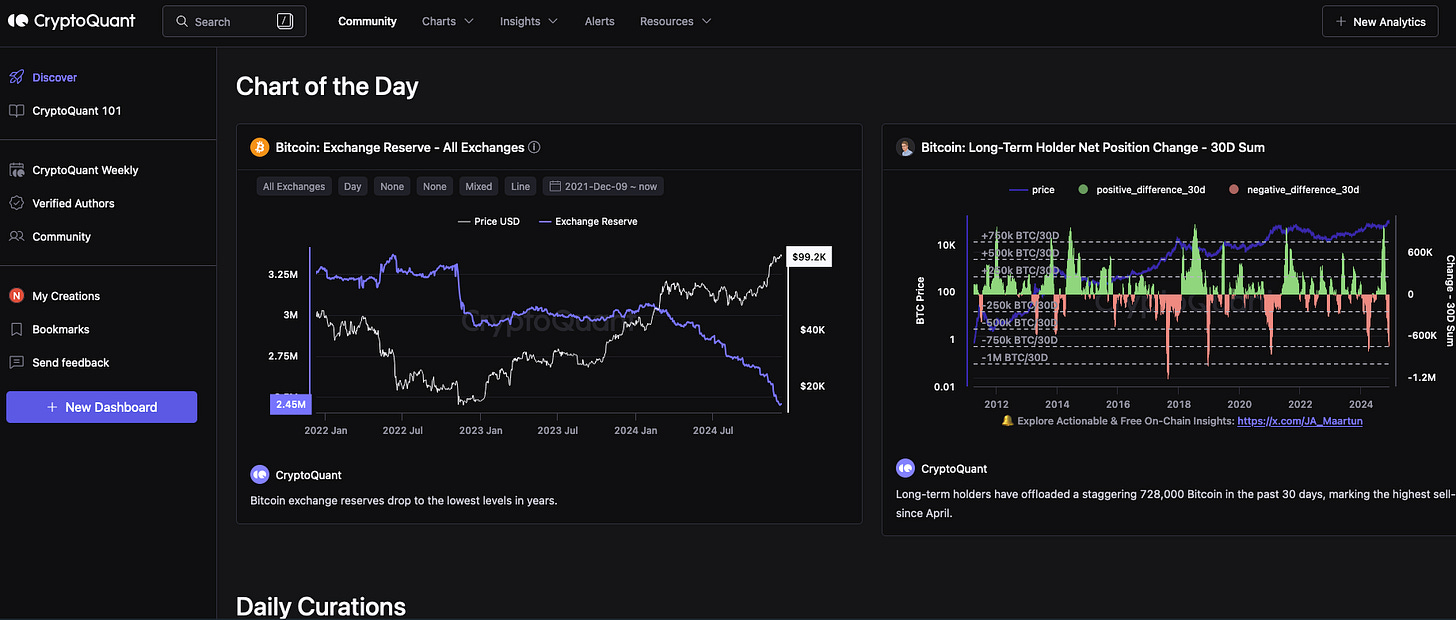This screenshot has height=620, width=1456.
Task: Click the search magnifier icon
Action: point(181,21)
